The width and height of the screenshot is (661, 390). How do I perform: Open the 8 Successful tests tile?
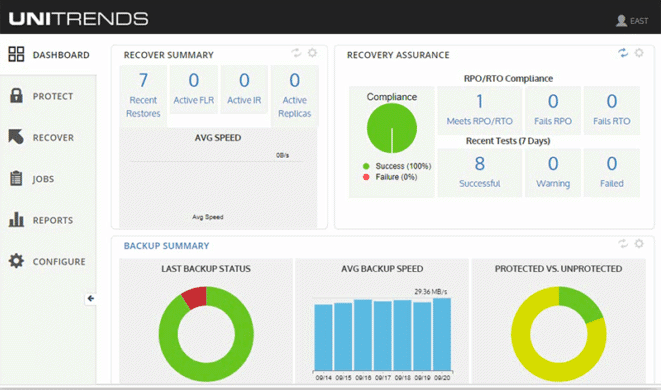[x=479, y=173]
